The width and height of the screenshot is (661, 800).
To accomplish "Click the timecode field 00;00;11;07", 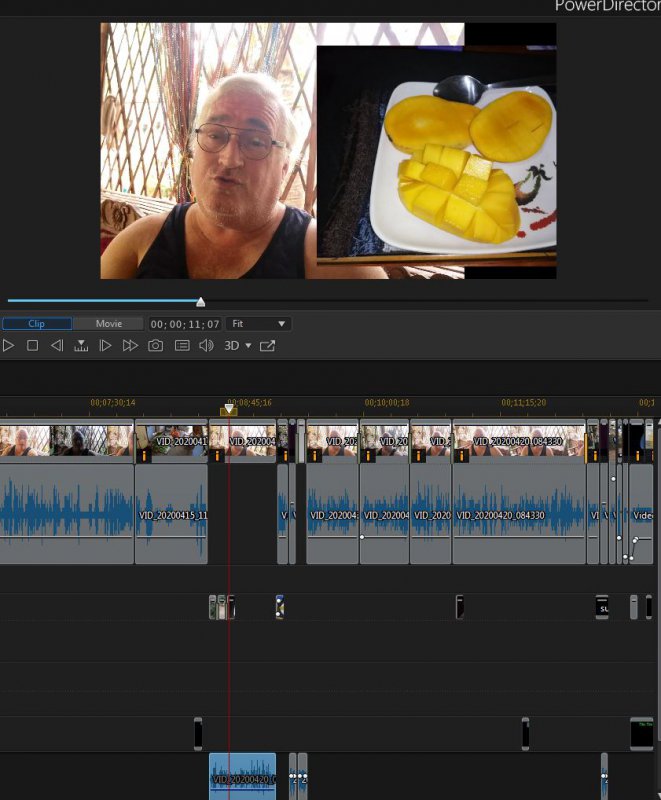I will (x=185, y=324).
